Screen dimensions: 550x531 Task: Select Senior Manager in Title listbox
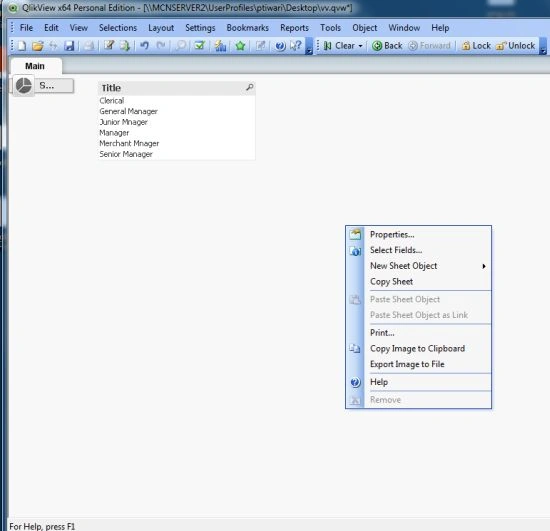click(176, 154)
